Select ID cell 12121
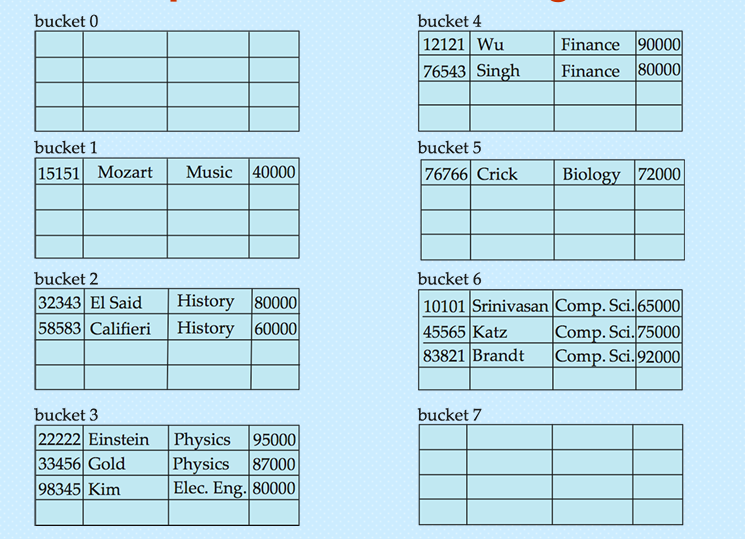Screen dimensions: 745x539 coord(445,44)
